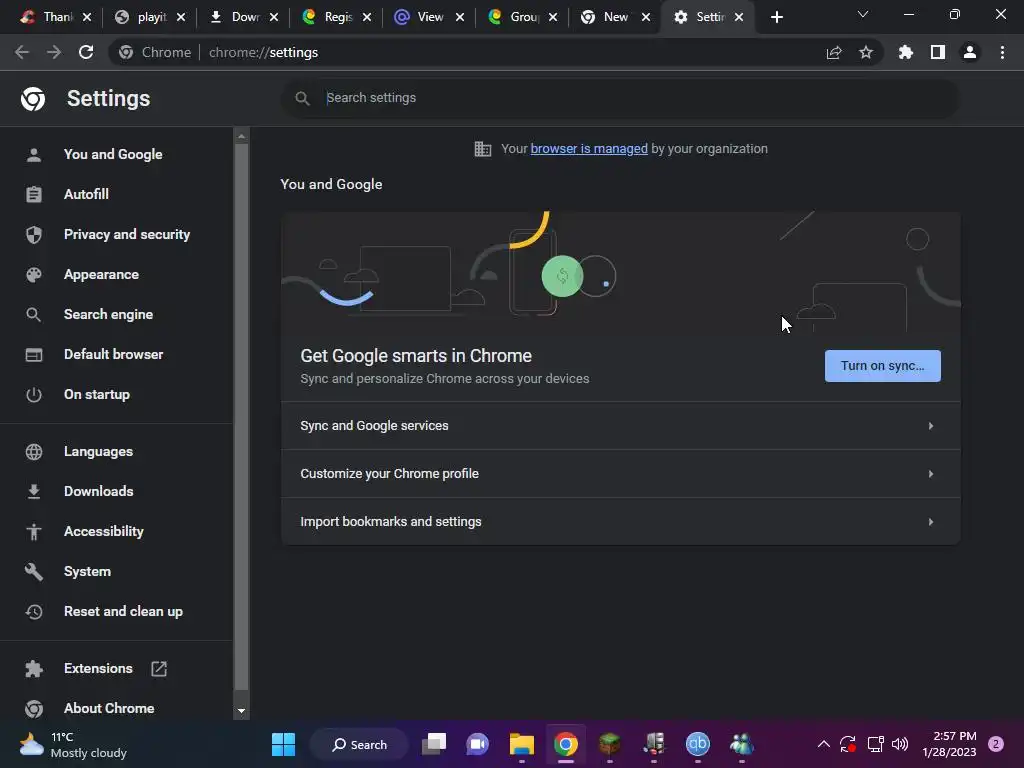Switch to the 'Grou' tab

tap(522, 17)
